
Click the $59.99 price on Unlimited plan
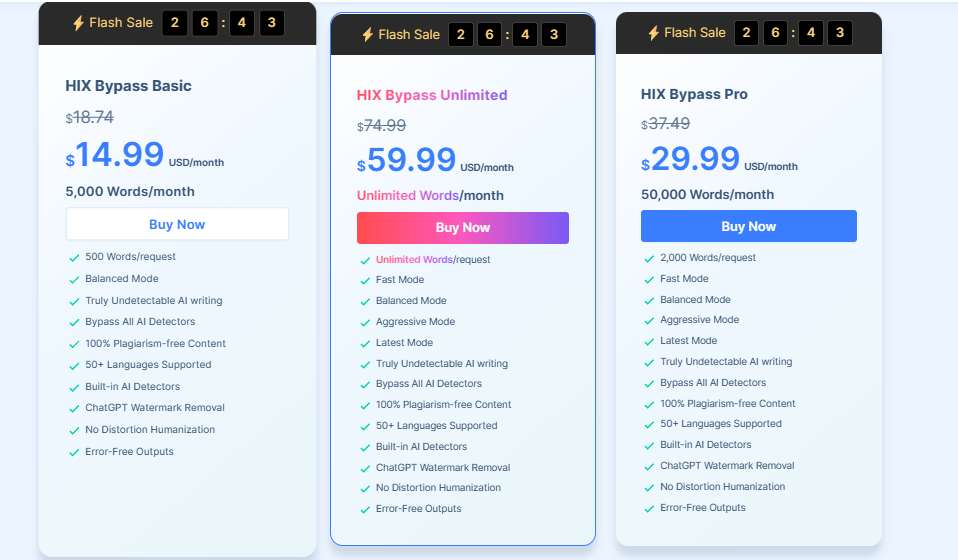coord(406,160)
